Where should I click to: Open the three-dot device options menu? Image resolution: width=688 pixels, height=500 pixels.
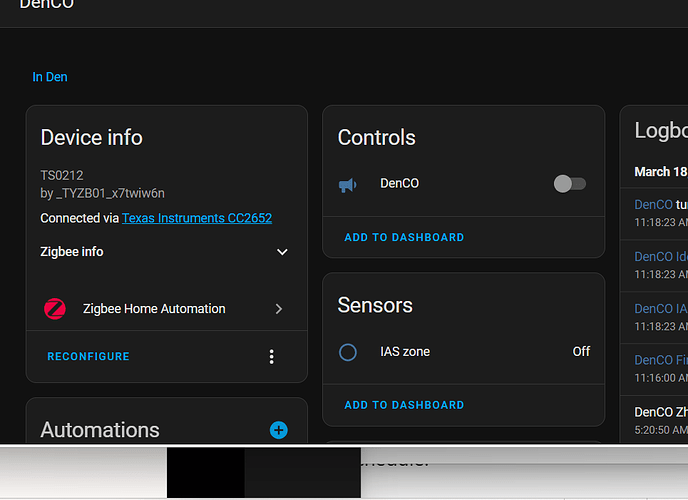click(271, 356)
